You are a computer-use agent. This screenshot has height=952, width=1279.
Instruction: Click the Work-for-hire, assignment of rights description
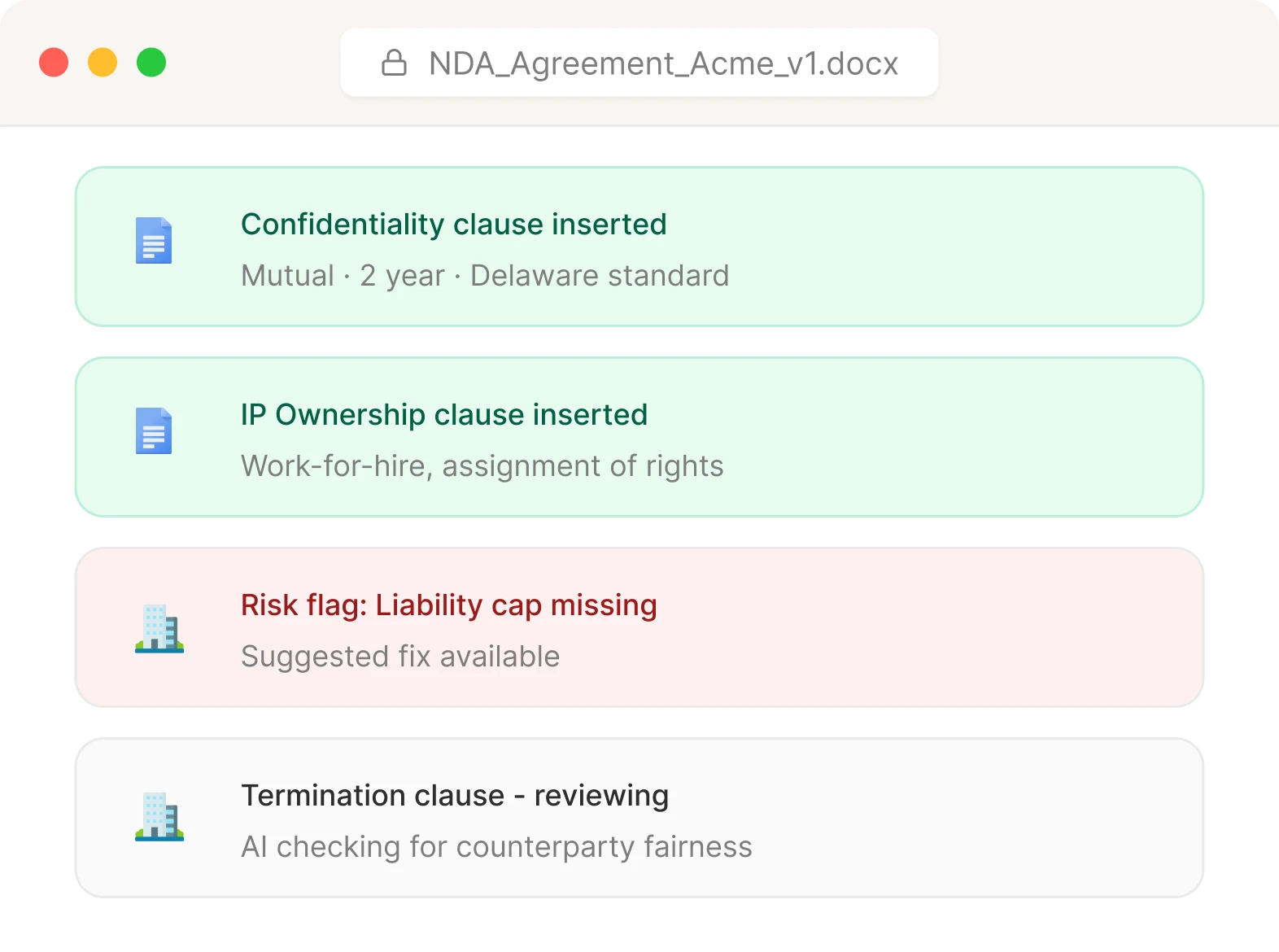[x=482, y=465]
